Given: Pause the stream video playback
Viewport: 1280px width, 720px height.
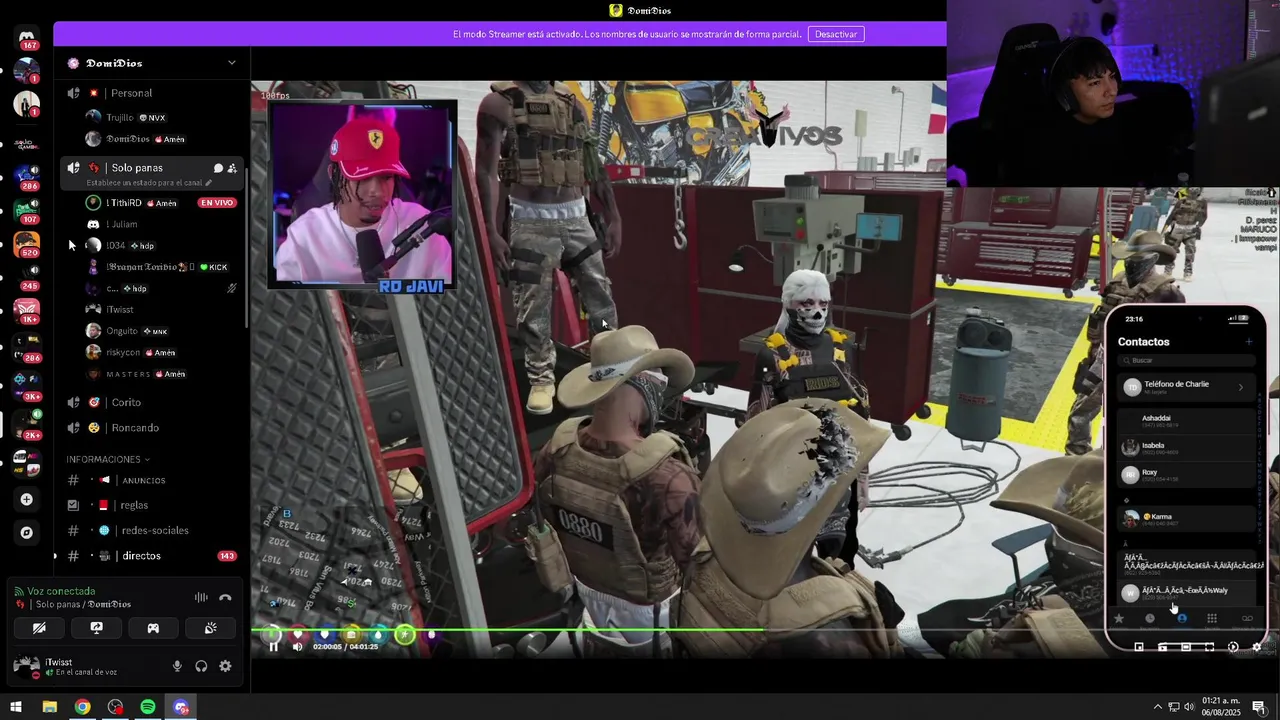Looking at the screenshot, I should pos(273,647).
